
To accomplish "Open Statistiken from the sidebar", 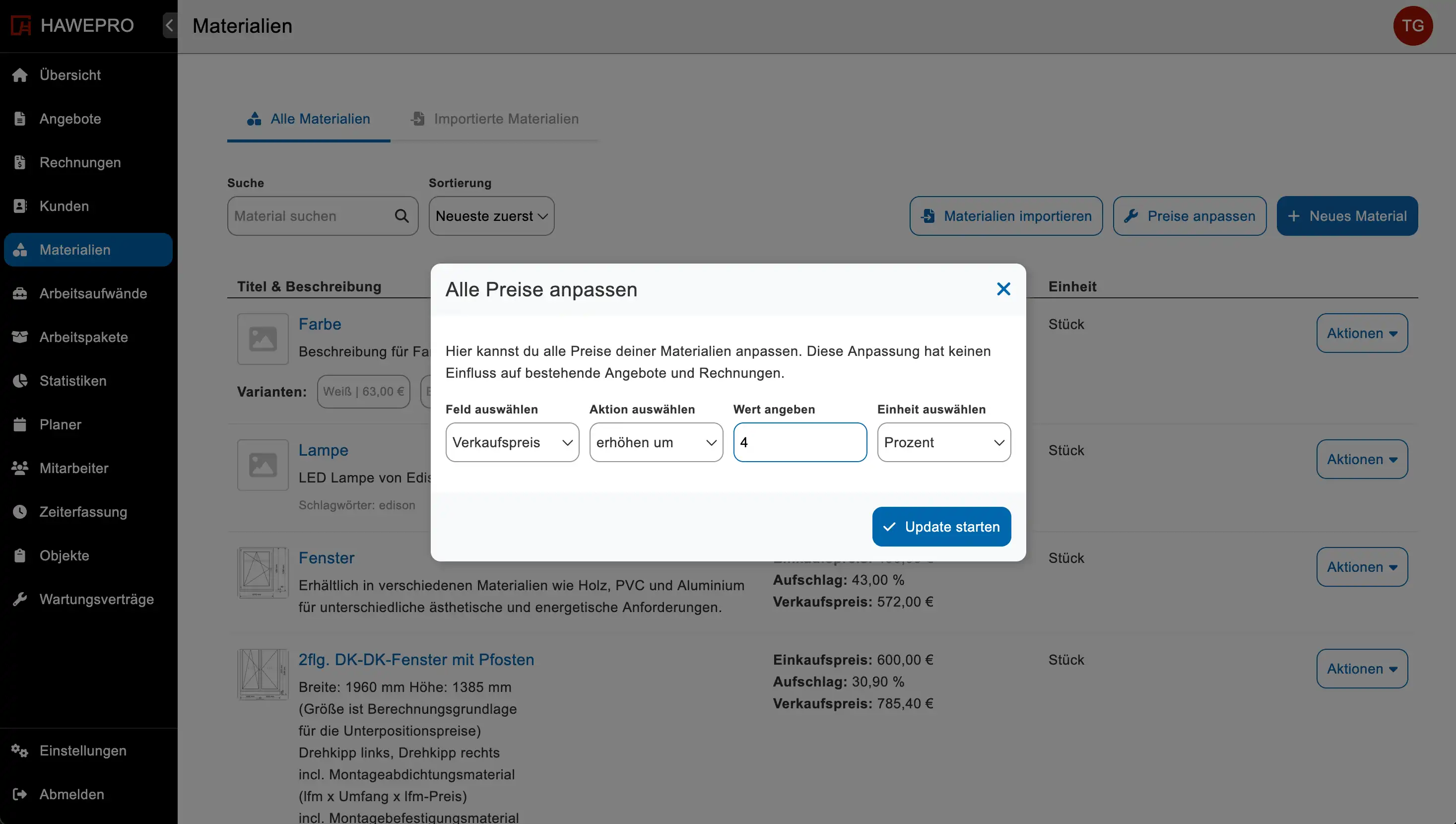I will pyautogui.click(x=73, y=381).
